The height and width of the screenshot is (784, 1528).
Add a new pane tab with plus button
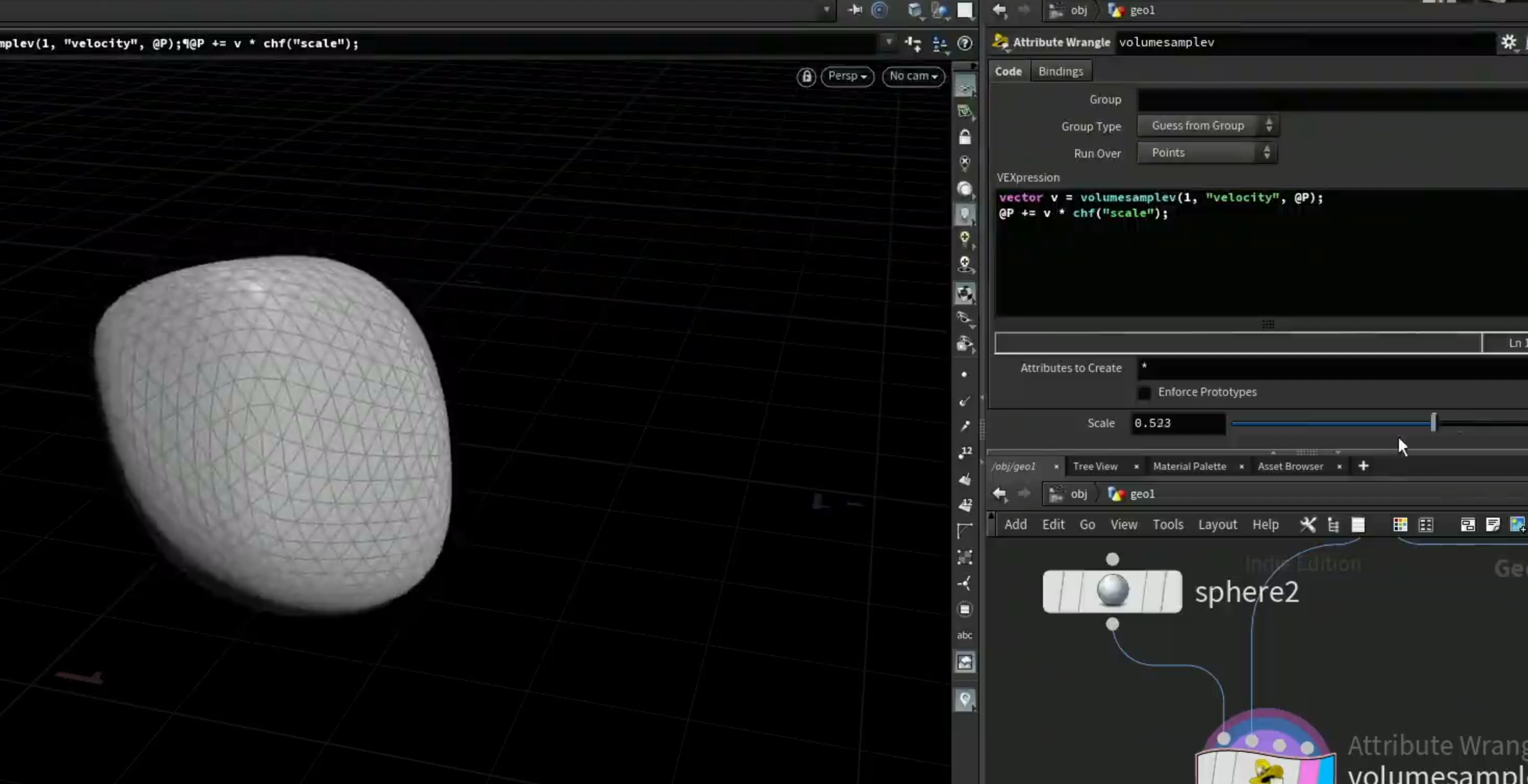tap(1363, 466)
